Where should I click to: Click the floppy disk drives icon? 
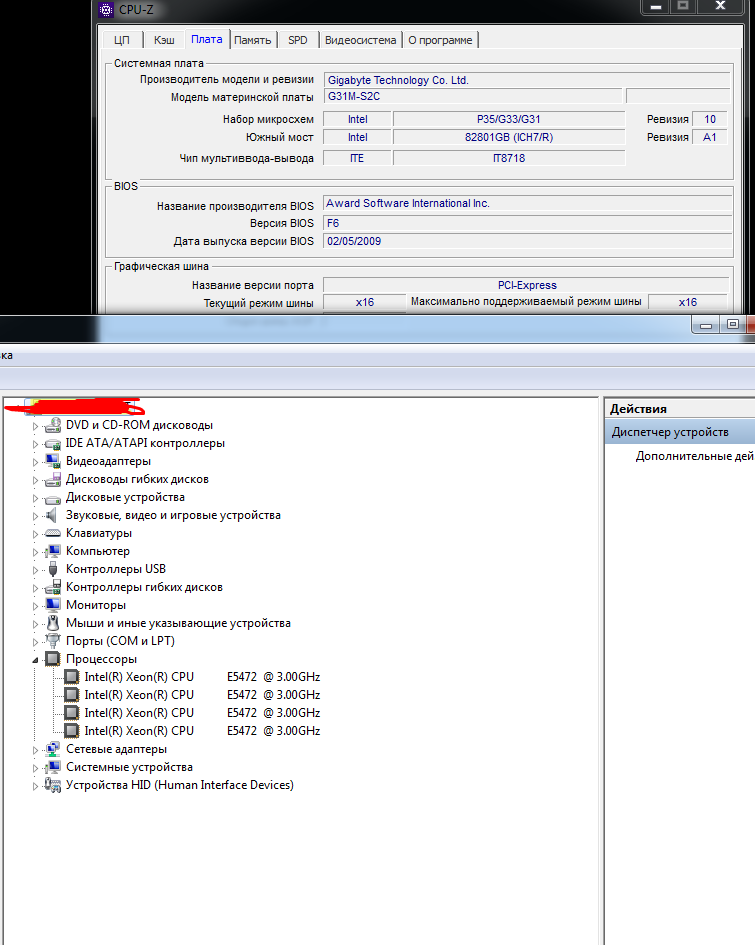[53, 480]
